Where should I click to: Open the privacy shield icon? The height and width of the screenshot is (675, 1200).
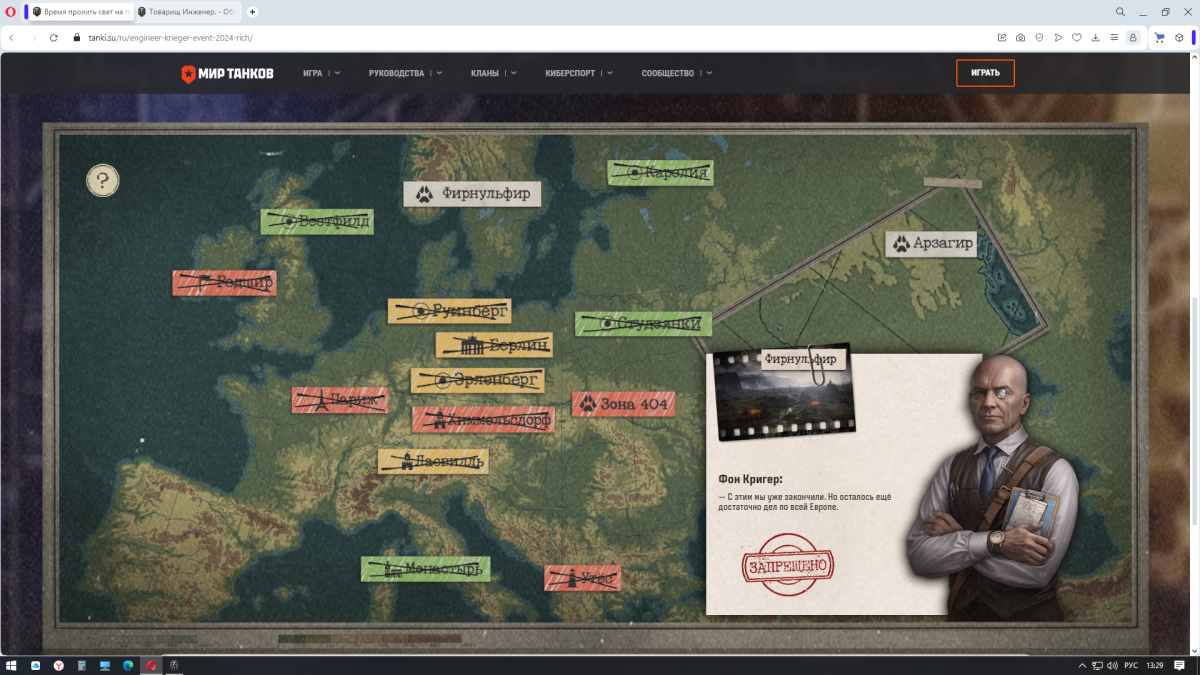coord(1039,38)
